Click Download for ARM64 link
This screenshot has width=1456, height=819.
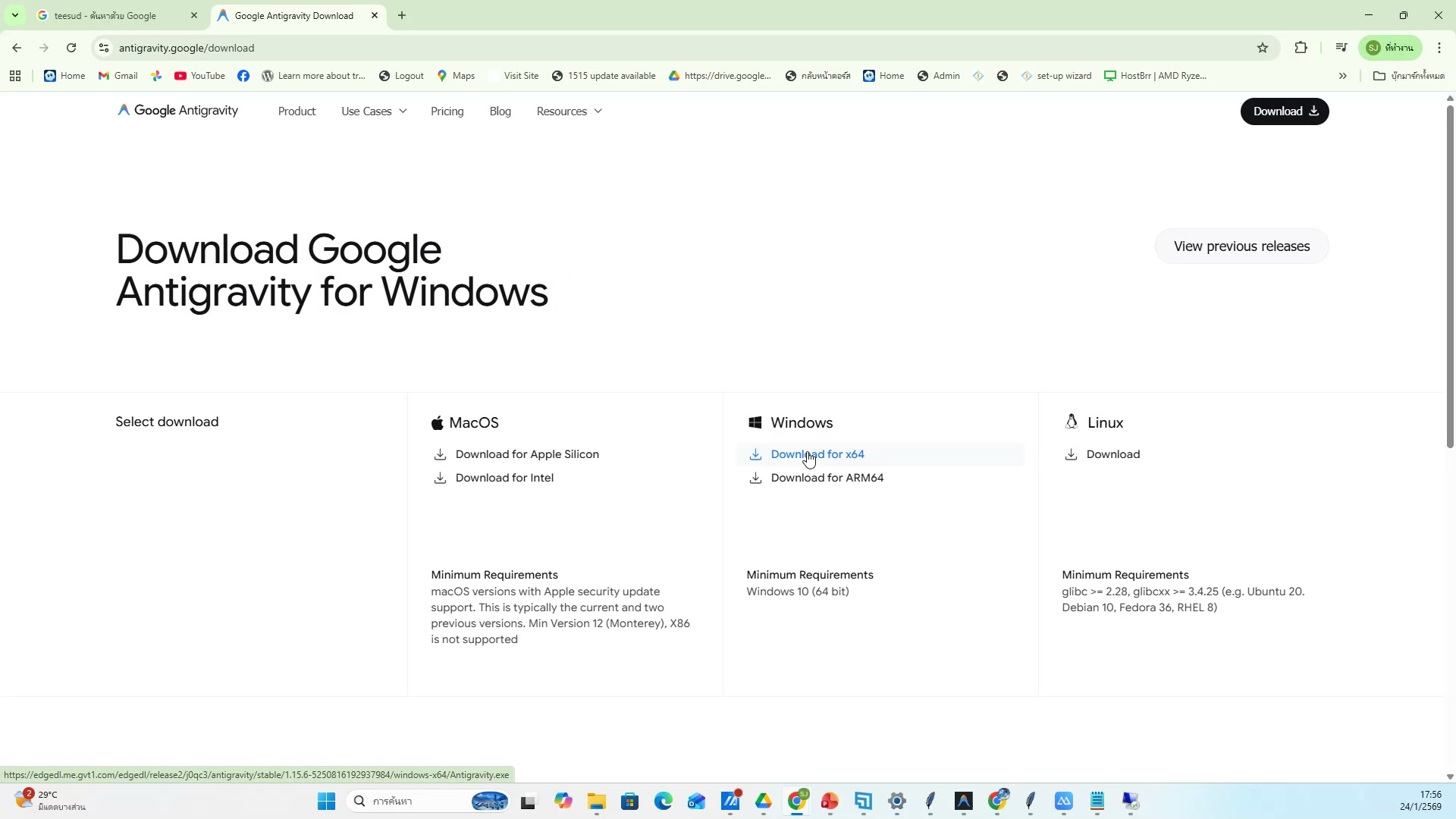click(827, 478)
